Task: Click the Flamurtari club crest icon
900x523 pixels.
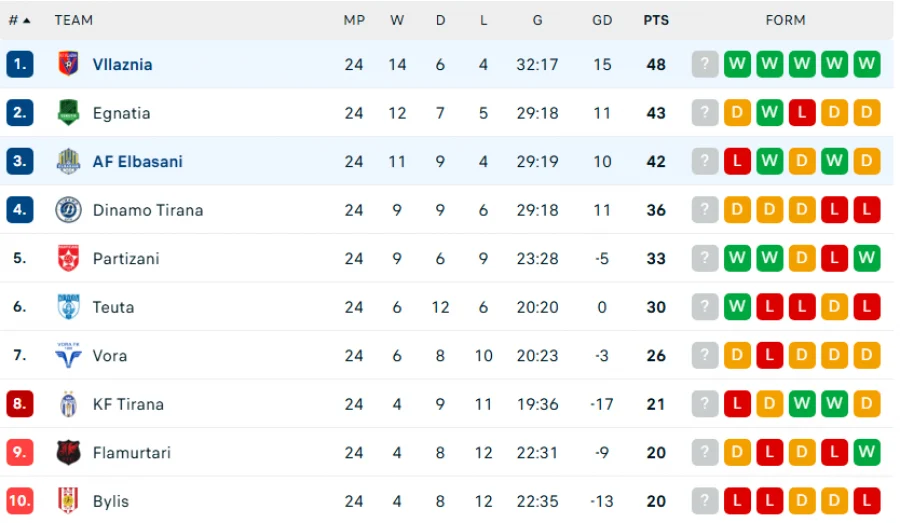Action: point(68,452)
